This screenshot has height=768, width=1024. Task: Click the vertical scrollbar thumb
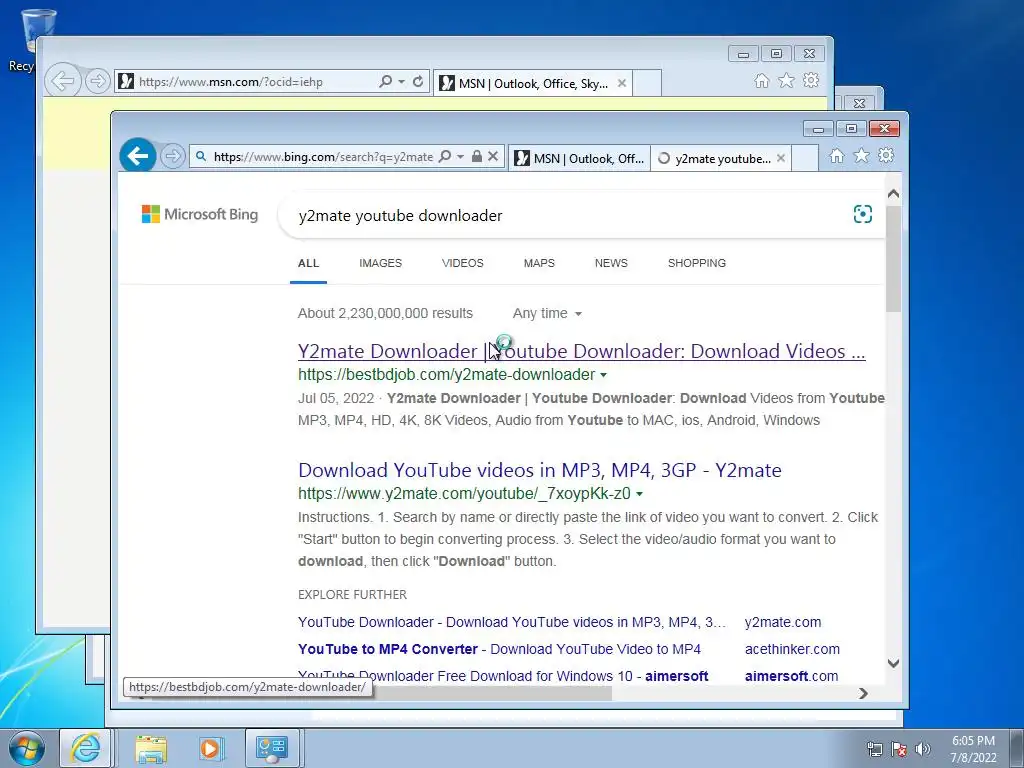coord(893,258)
